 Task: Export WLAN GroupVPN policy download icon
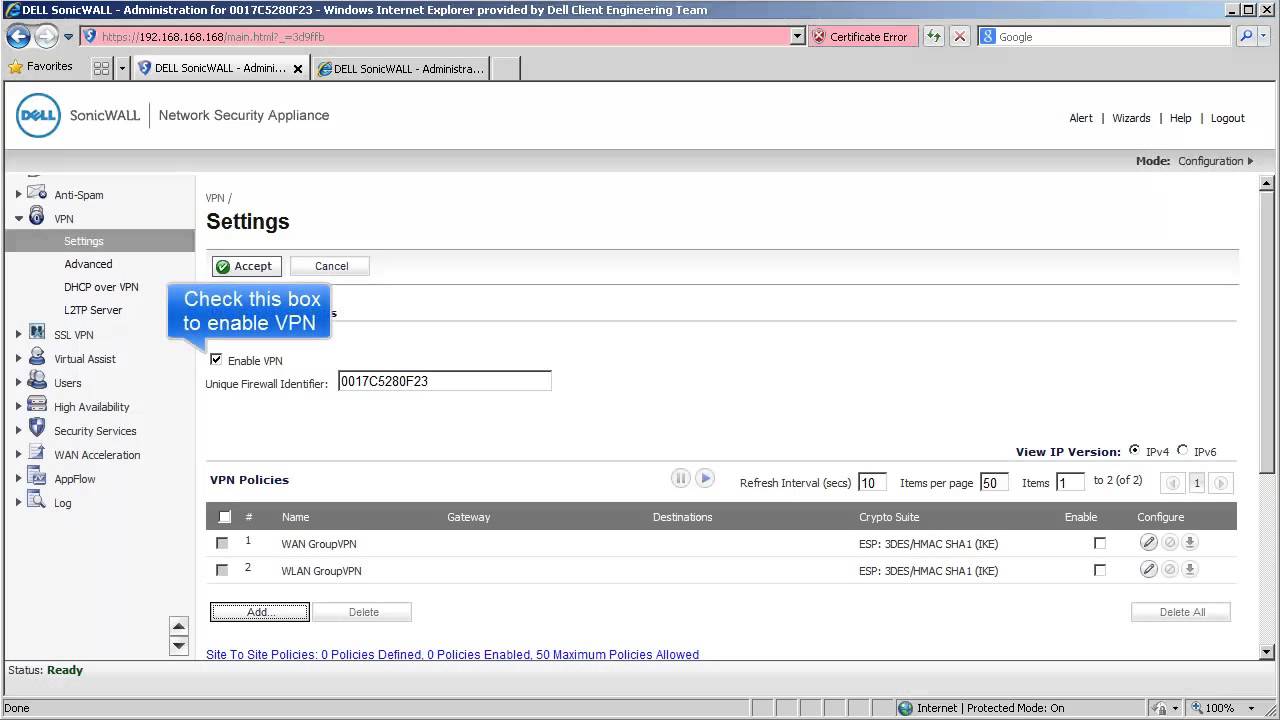[x=1190, y=569]
